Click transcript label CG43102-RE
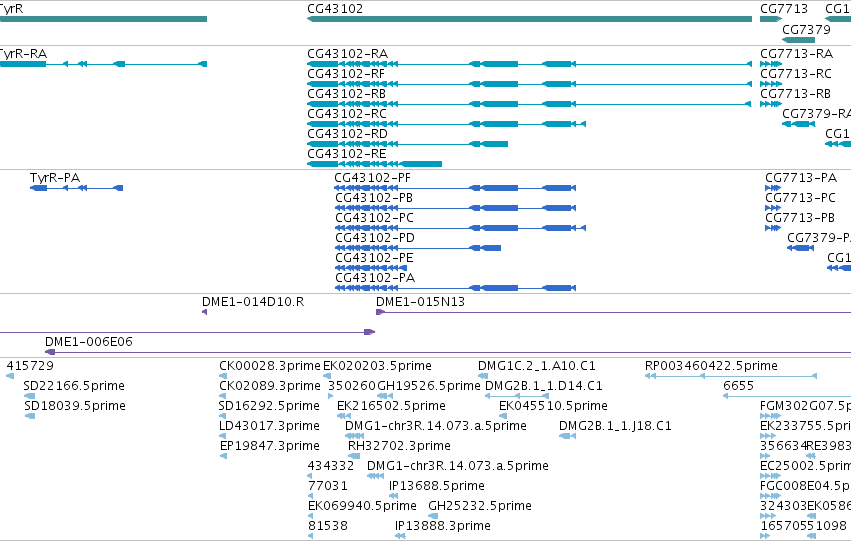 (347, 154)
